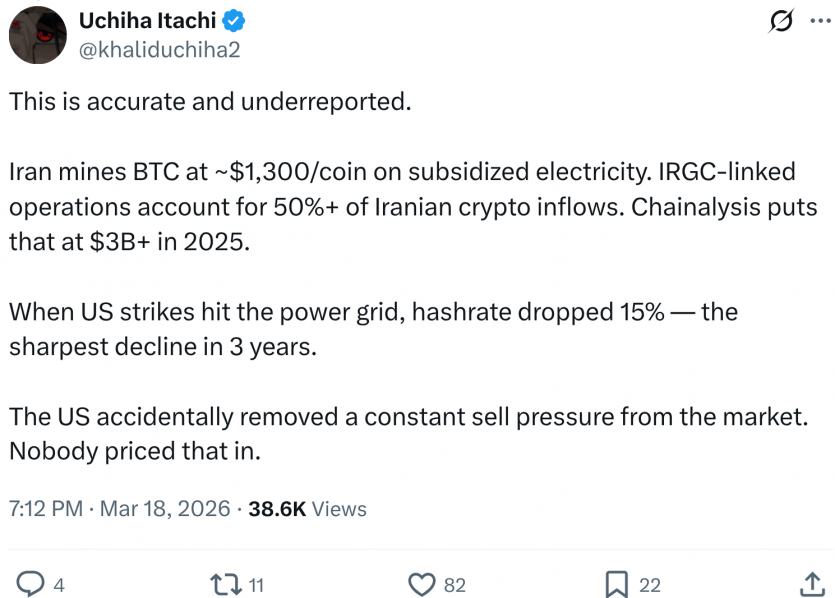Screen dimensions: 835x598
Task: Click the reply count 4
Action: (58, 585)
